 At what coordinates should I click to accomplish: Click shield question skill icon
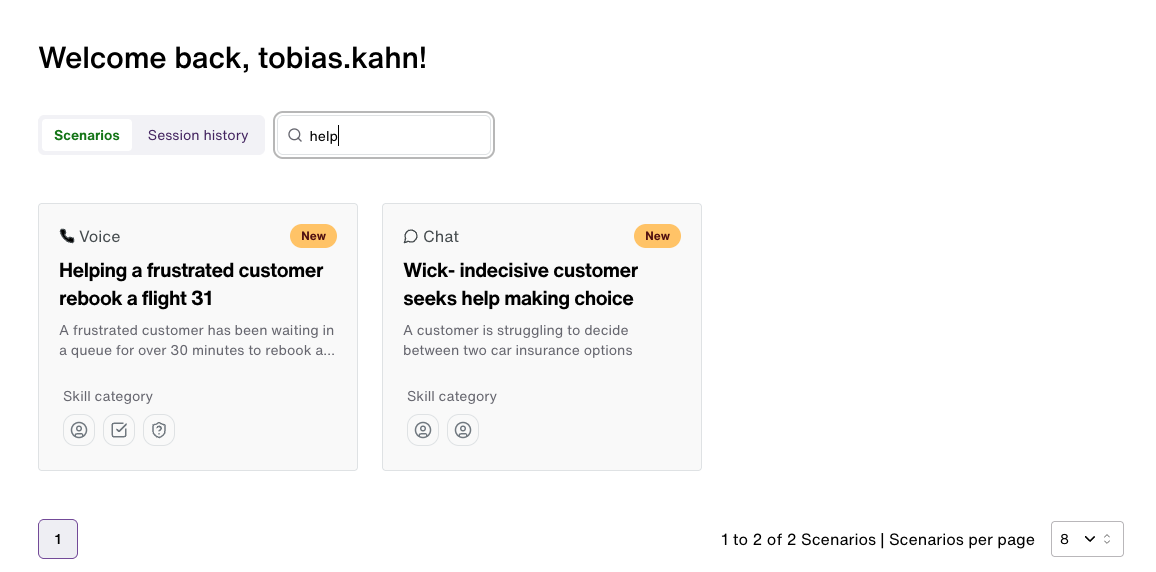(x=159, y=430)
